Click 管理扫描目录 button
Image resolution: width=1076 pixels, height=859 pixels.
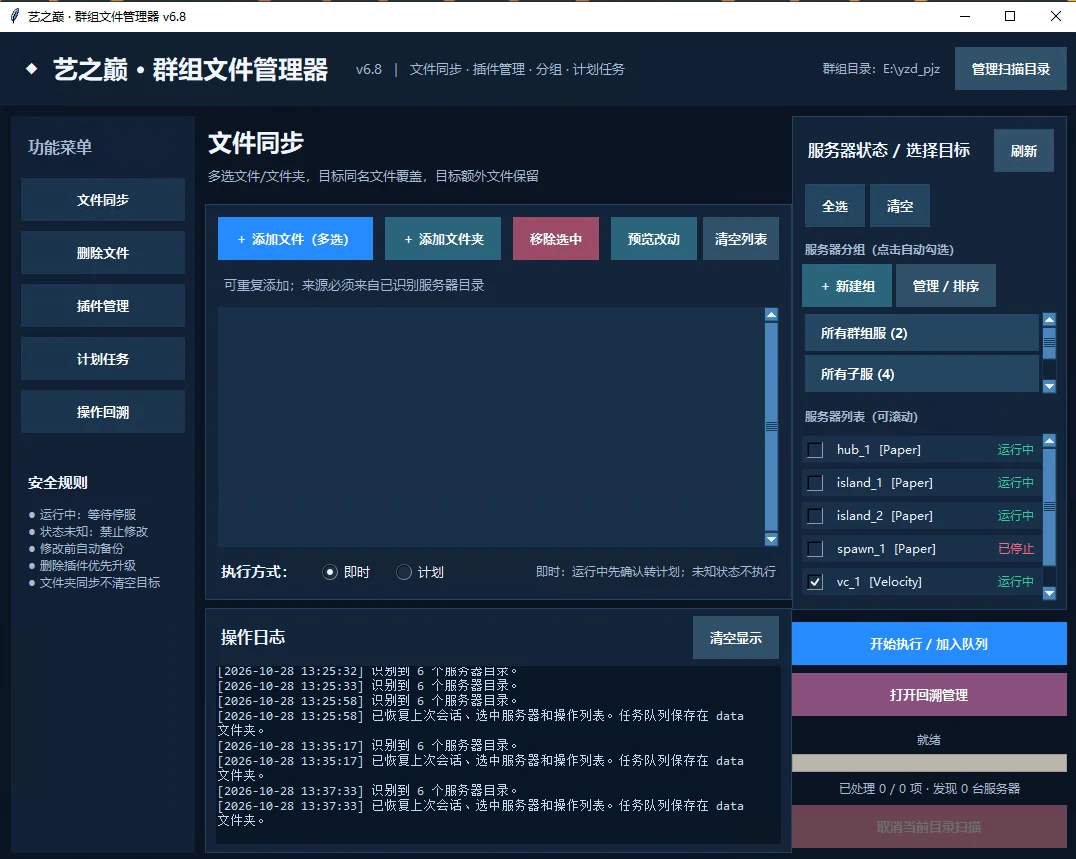[1011, 69]
